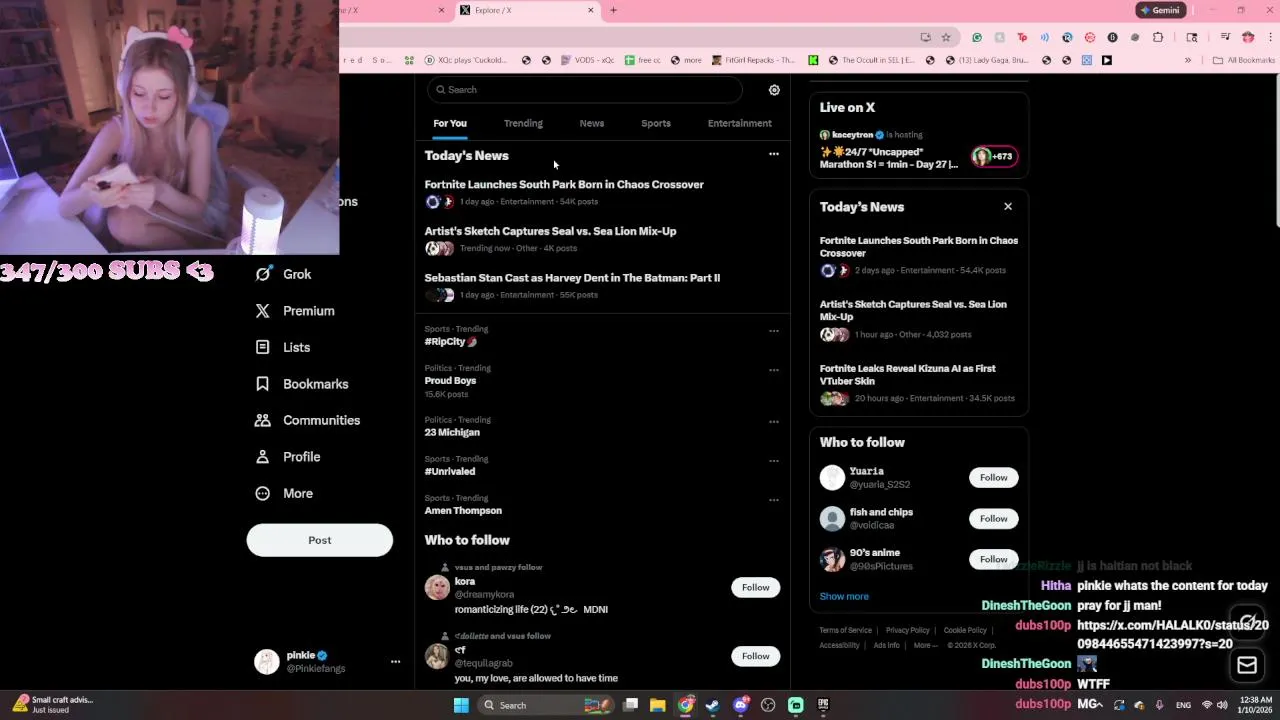Open Accessibility footer link
1280x720 pixels.
point(840,645)
